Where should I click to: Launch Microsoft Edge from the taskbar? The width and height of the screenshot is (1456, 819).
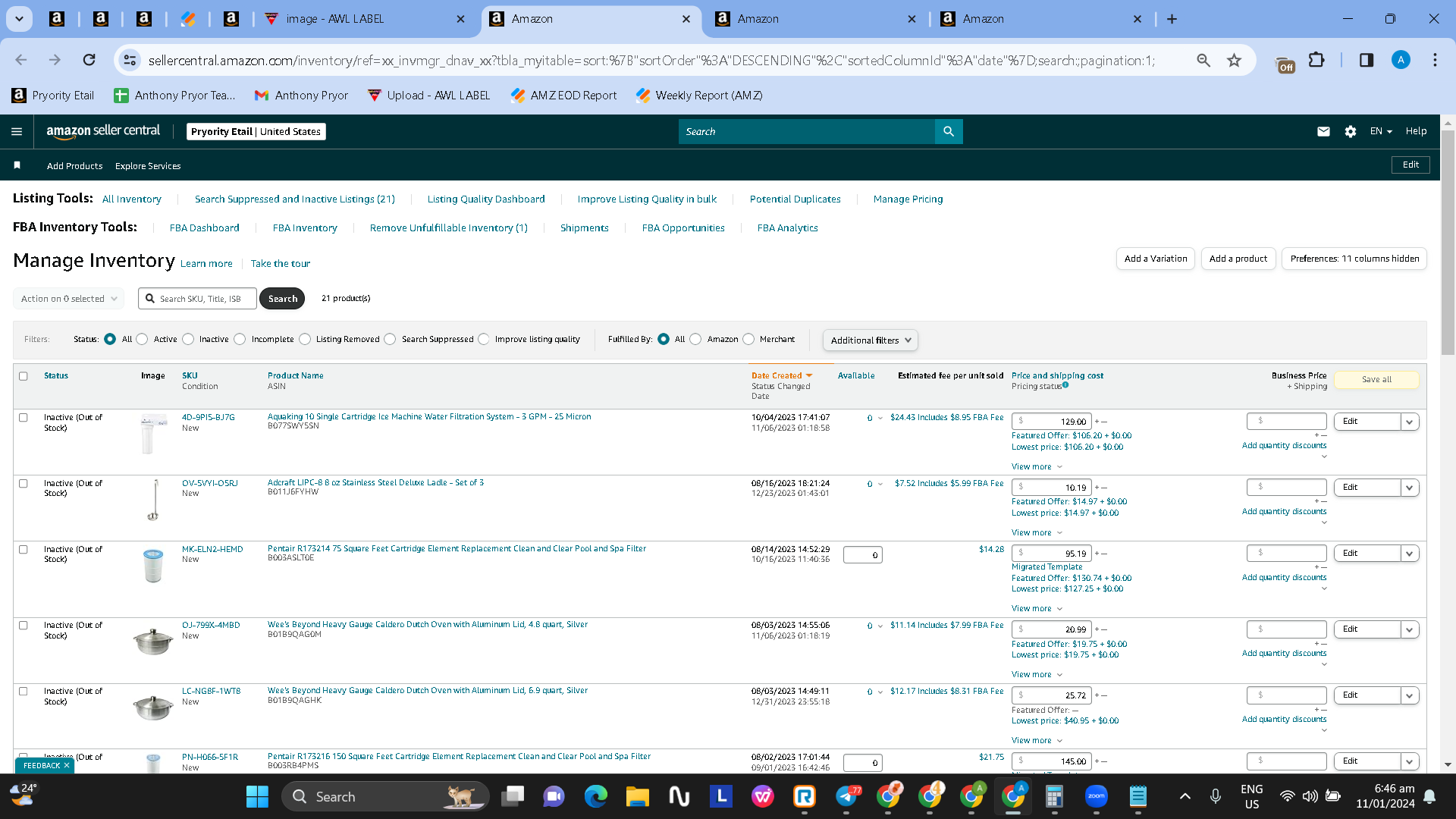pyautogui.click(x=596, y=796)
